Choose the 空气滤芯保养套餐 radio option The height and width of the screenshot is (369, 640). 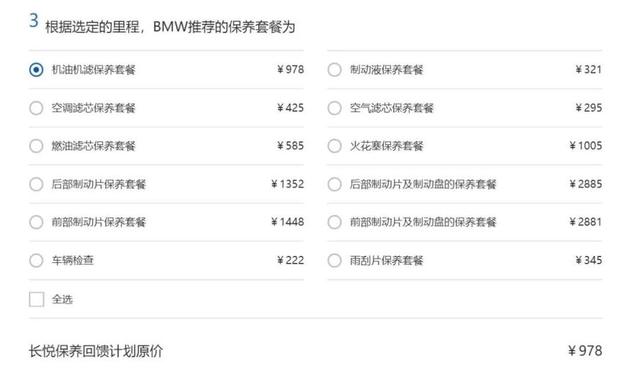point(334,108)
